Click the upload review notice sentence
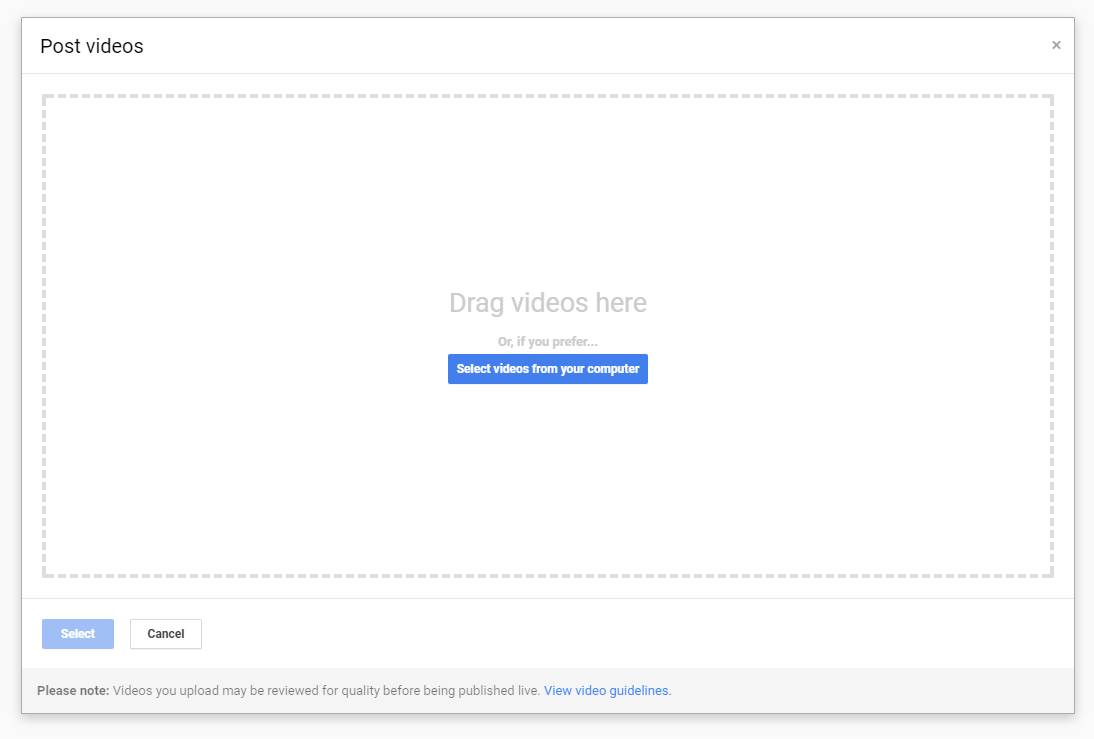Image resolution: width=1094 pixels, height=739 pixels. coord(326,690)
